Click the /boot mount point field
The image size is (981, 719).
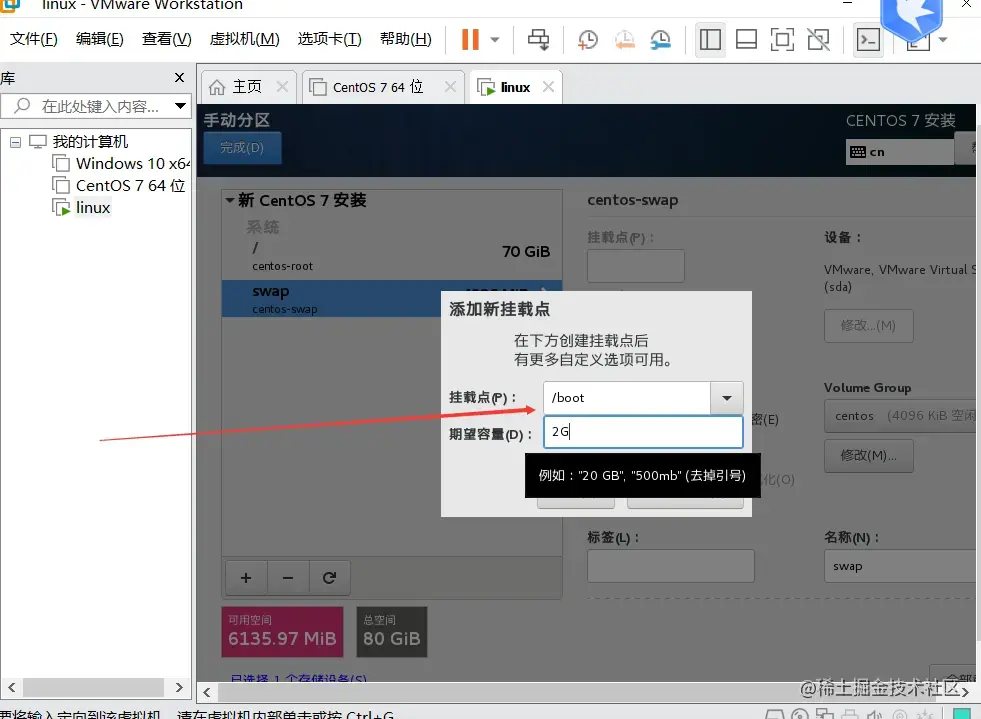tap(627, 398)
